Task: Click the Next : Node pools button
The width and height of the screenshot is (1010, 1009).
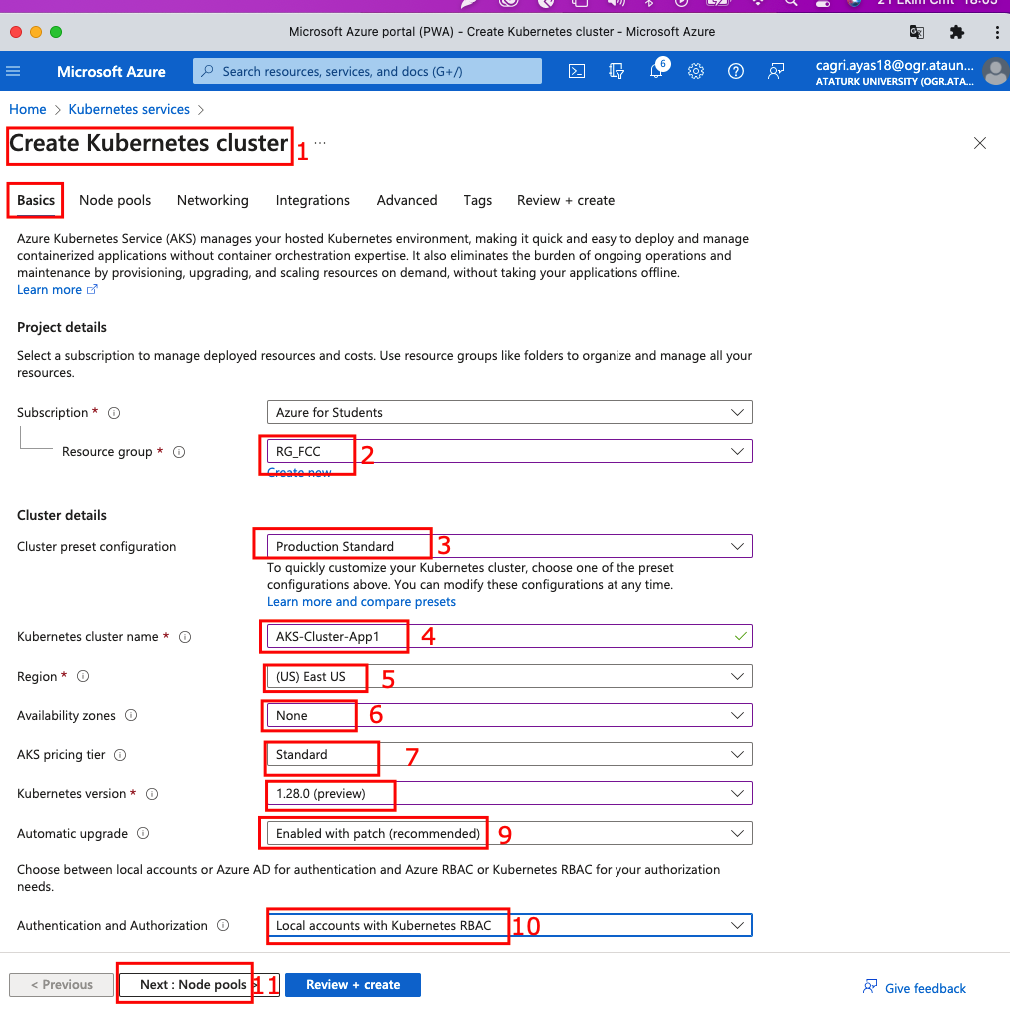Action: [x=193, y=985]
